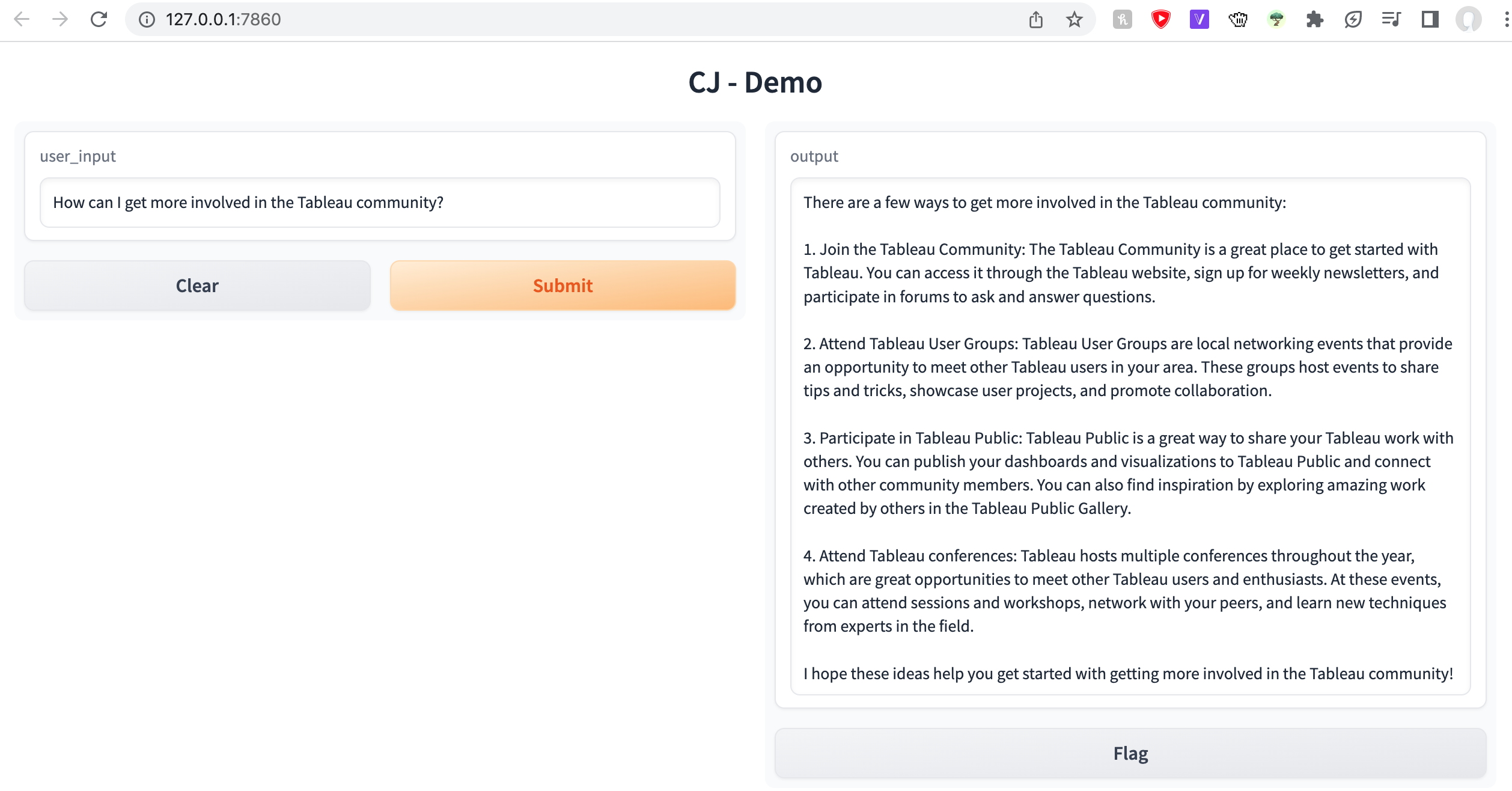Open the media controls music icon
Image resolution: width=1512 pixels, height=791 pixels.
coord(1391,20)
